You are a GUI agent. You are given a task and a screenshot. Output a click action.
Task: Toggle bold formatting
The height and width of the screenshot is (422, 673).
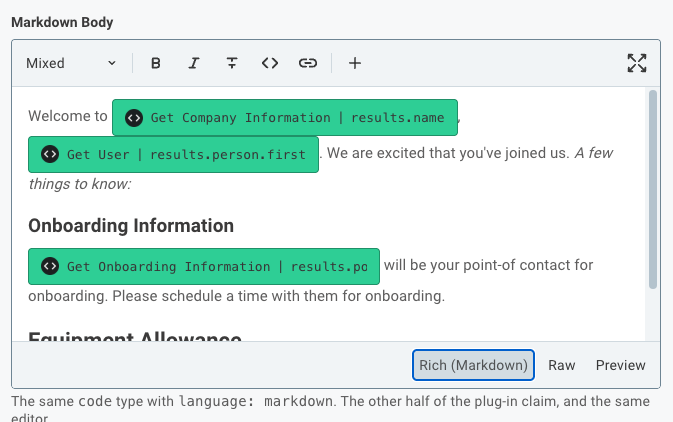tap(156, 63)
